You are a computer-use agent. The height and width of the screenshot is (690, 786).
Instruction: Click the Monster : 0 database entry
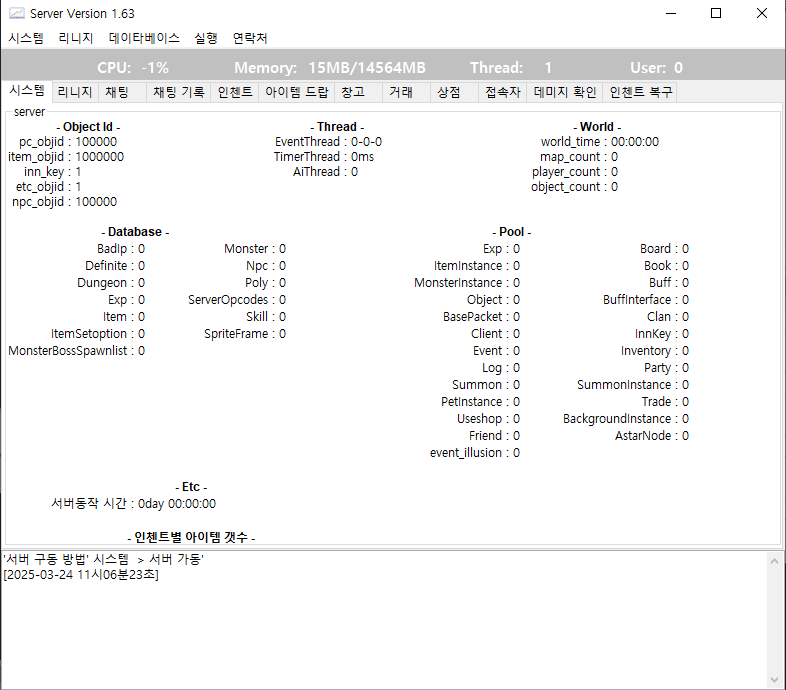255,249
